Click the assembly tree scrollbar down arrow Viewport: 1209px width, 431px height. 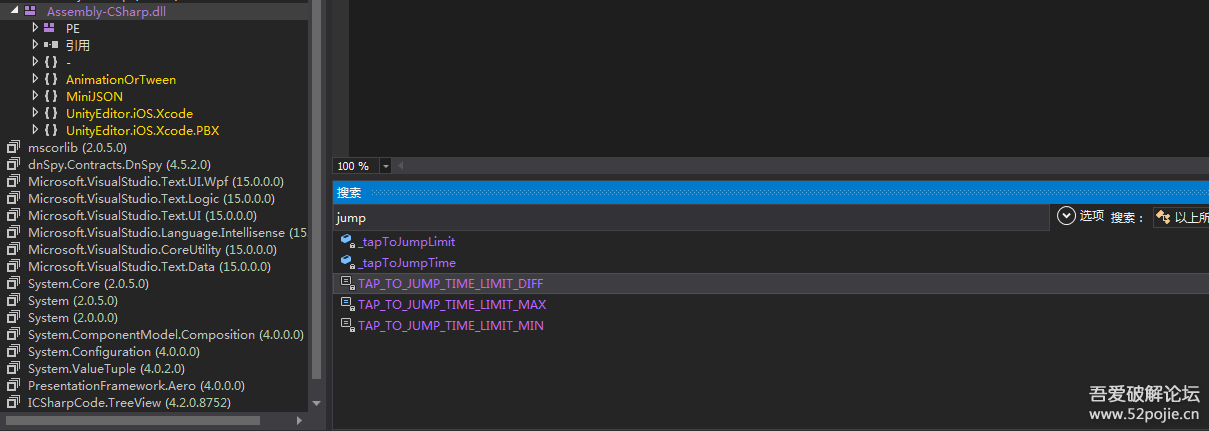point(317,404)
